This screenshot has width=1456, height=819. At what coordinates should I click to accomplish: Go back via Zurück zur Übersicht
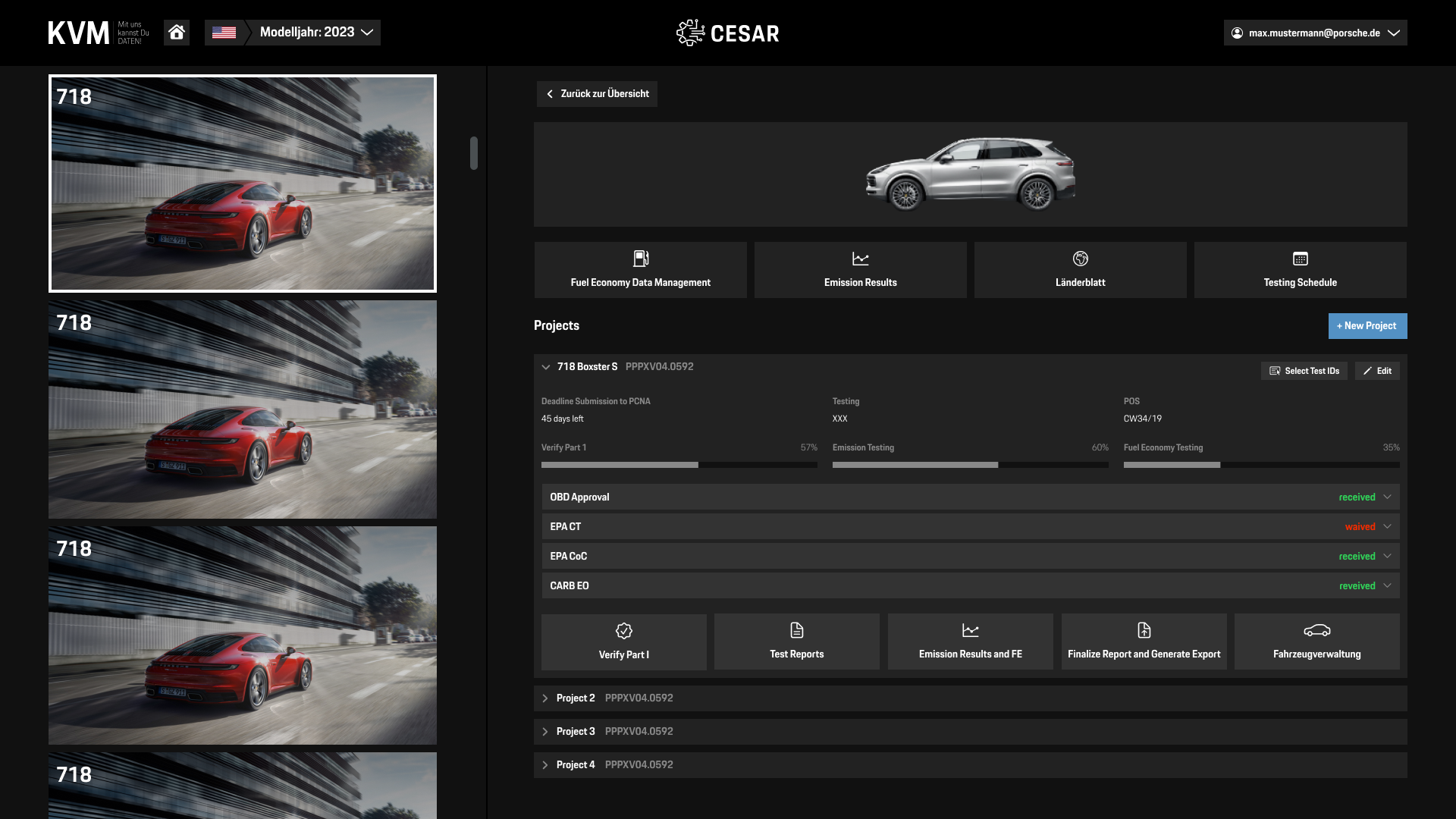pos(597,94)
